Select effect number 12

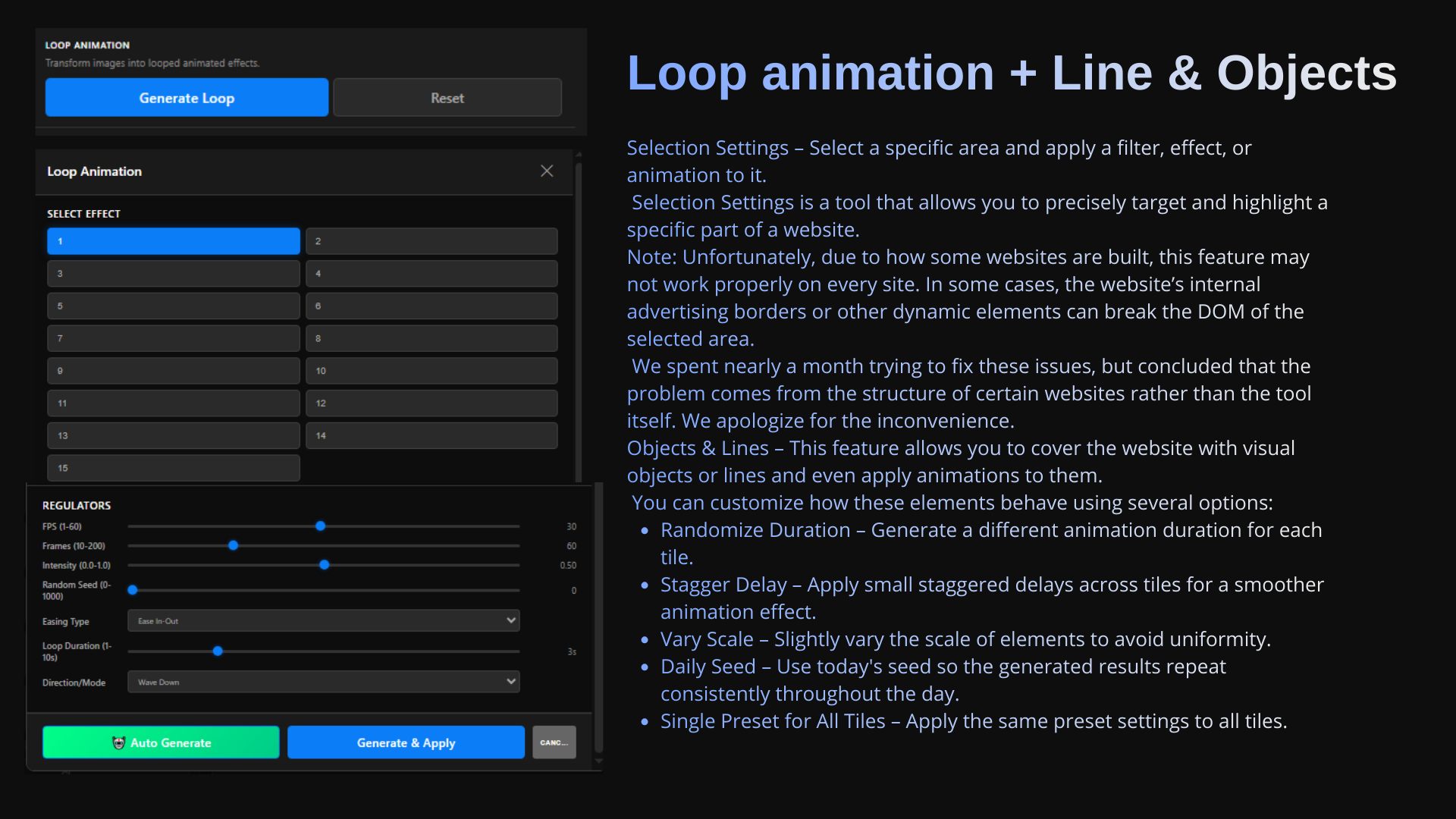[431, 403]
